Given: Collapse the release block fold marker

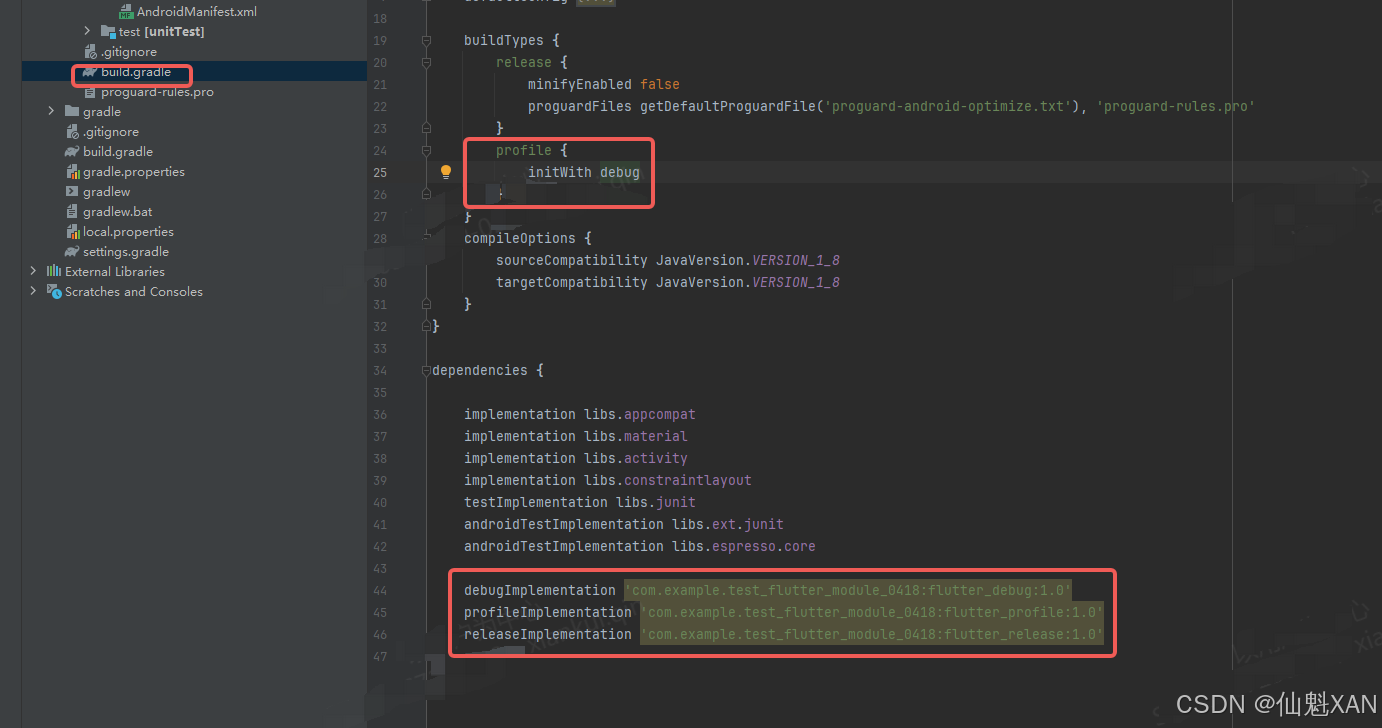Looking at the screenshot, I should tap(426, 63).
